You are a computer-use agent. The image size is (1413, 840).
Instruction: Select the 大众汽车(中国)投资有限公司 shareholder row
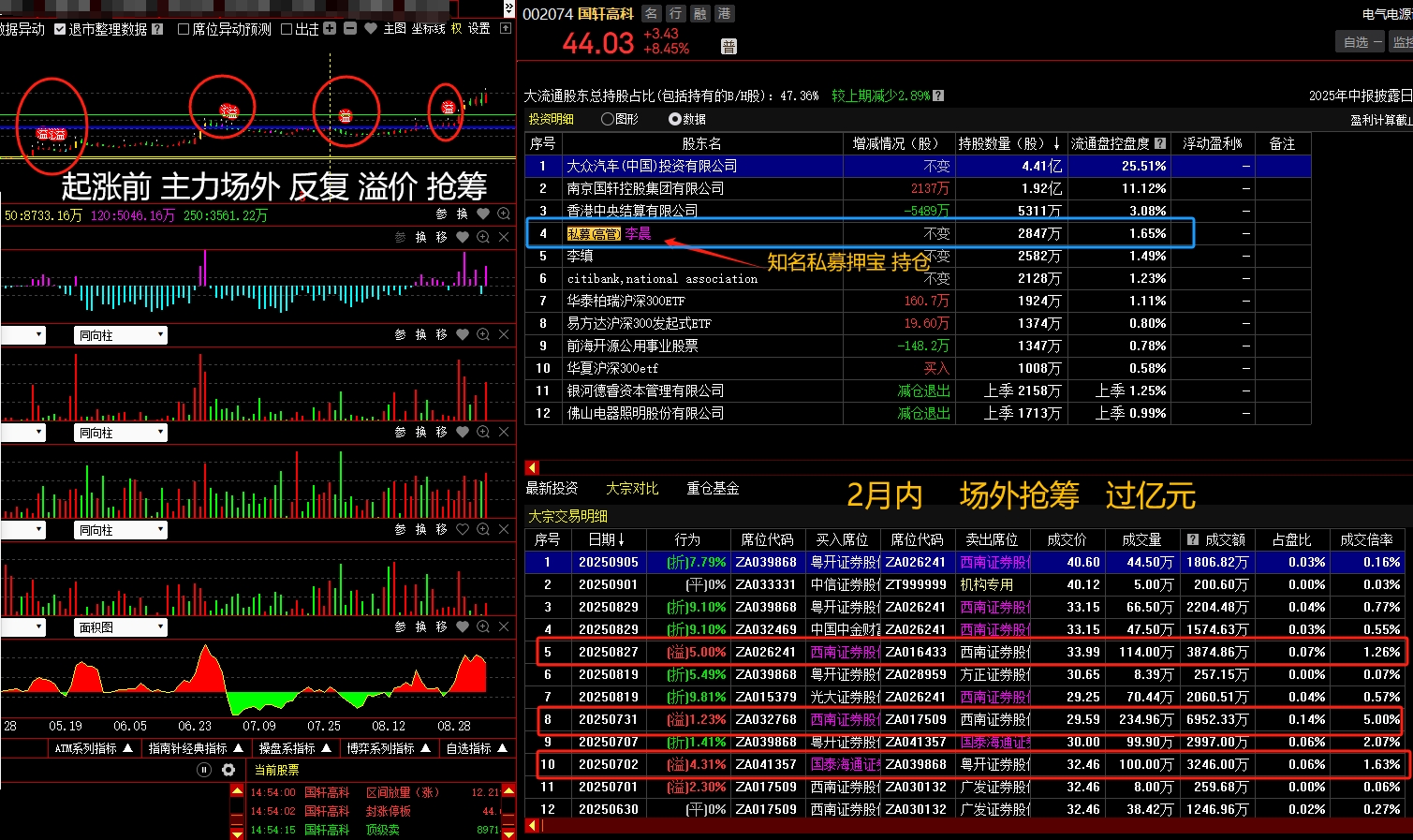918,166
